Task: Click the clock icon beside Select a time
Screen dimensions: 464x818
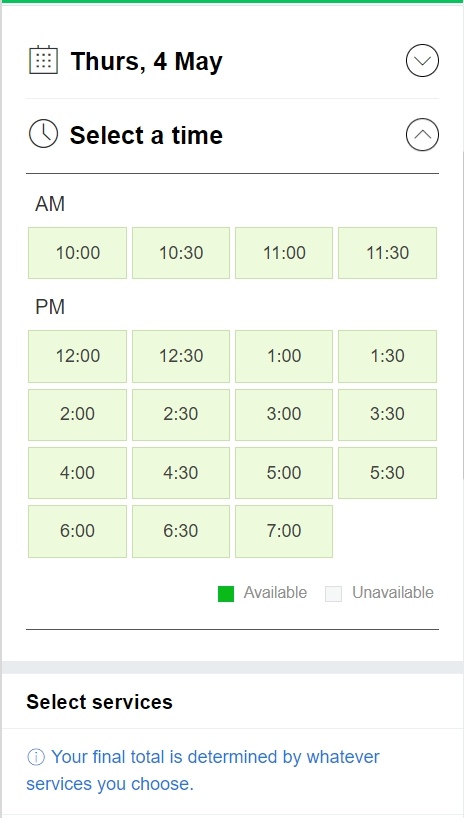Action: coord(43,134)
